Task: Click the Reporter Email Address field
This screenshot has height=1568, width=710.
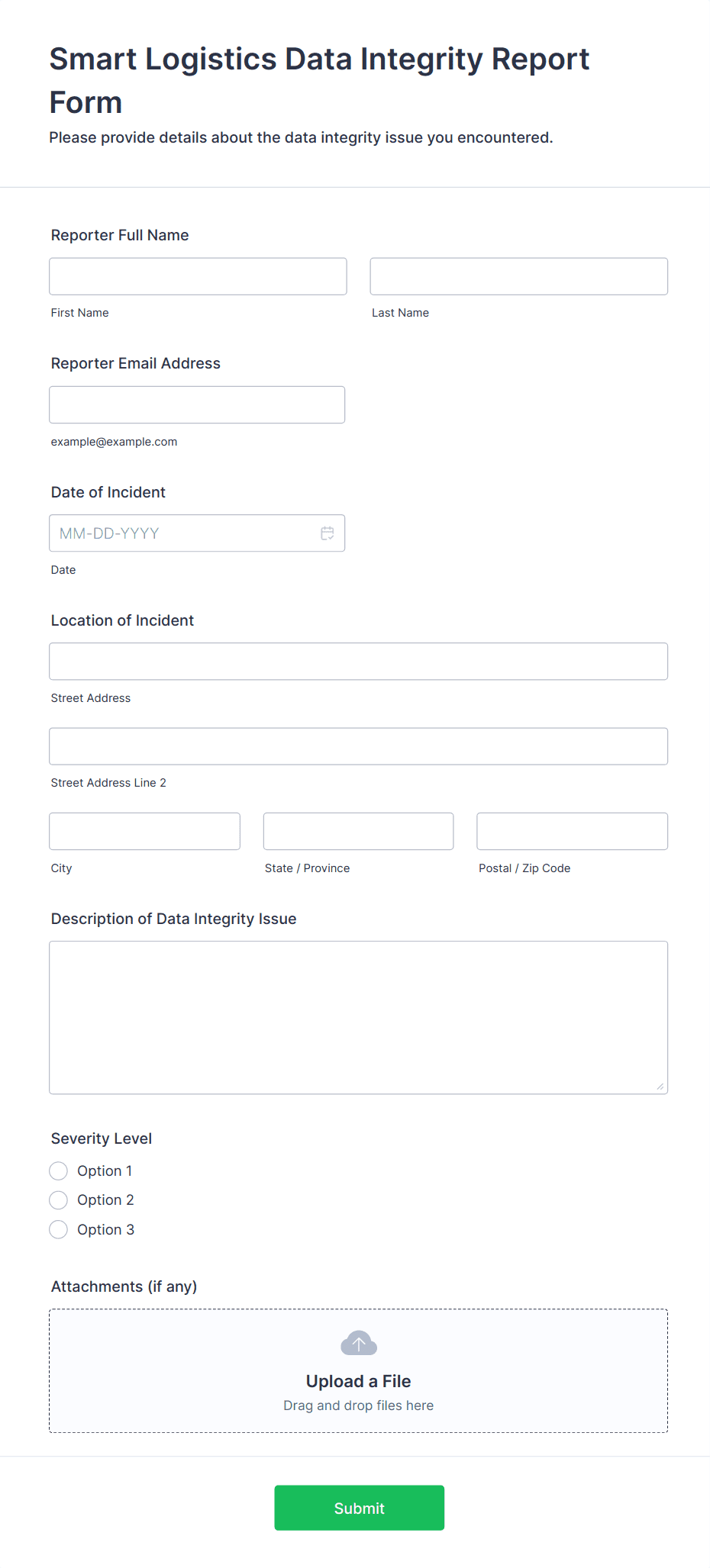Action: [197, 404]
